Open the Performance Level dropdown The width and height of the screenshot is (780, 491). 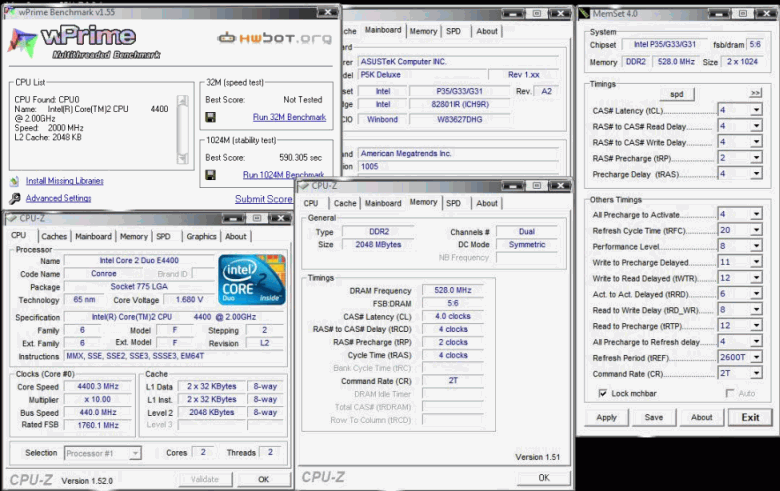click(756, 246)
